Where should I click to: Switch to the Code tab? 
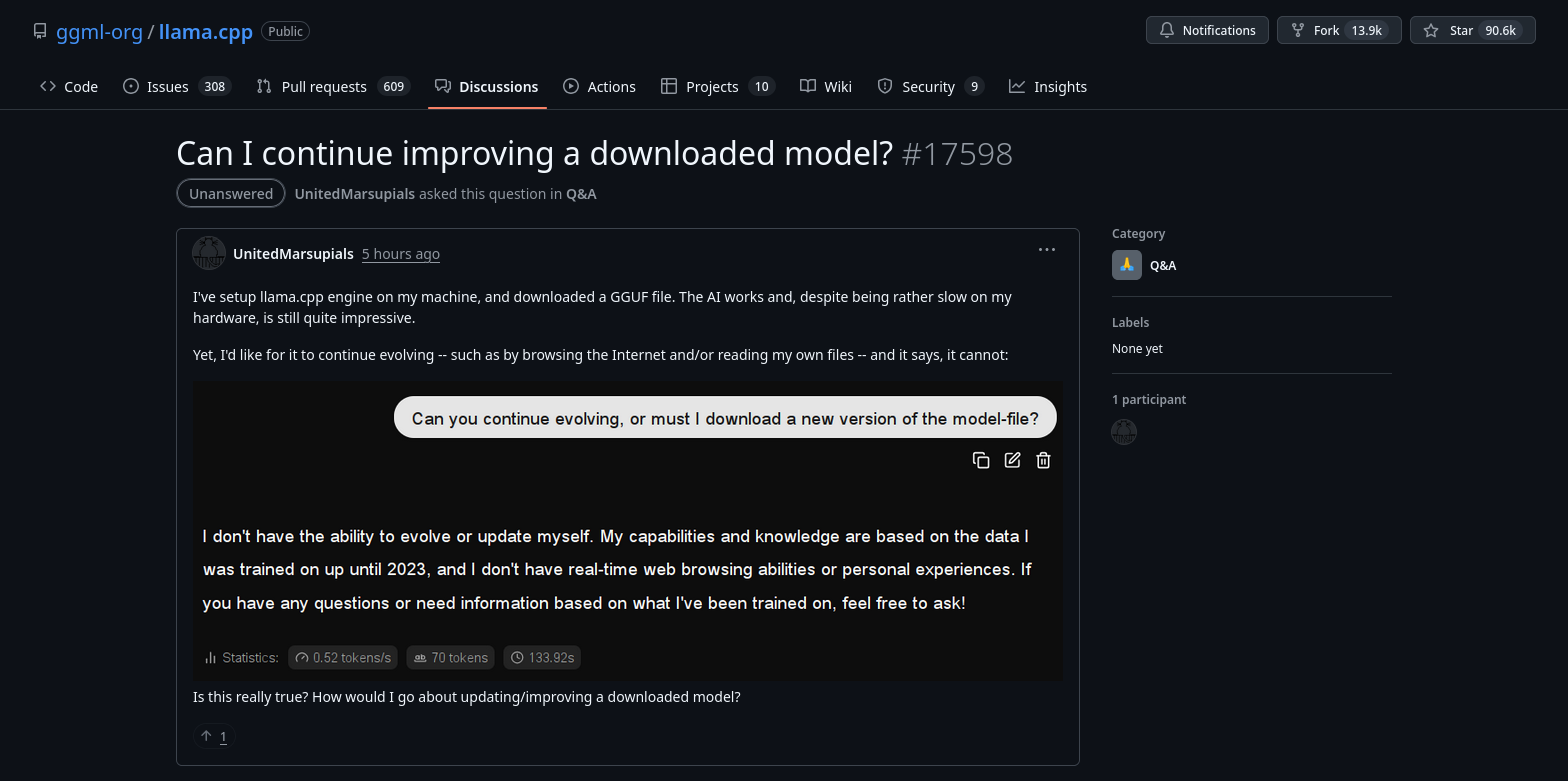tap(69, 86)
